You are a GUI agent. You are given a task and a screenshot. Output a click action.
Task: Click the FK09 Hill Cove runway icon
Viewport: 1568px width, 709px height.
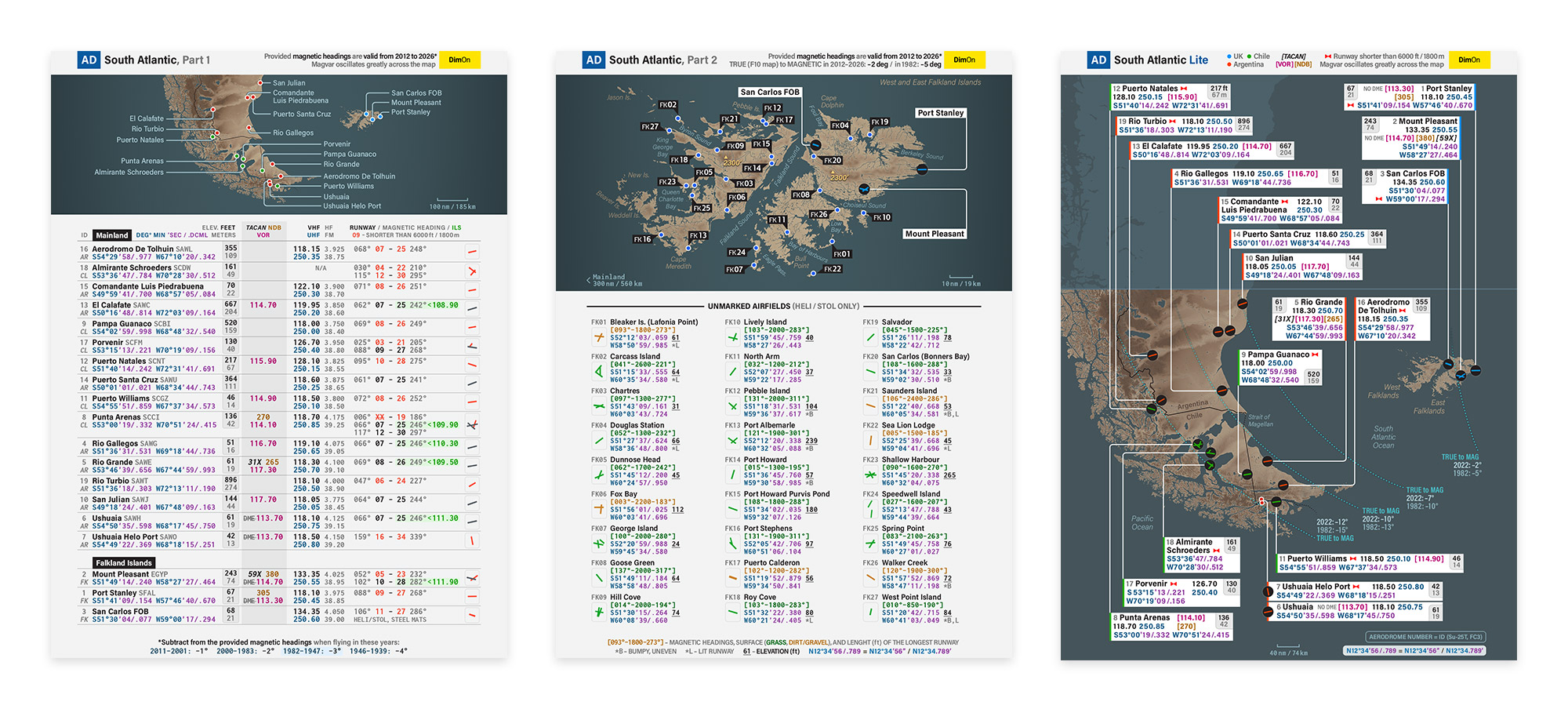click(599, 612)
